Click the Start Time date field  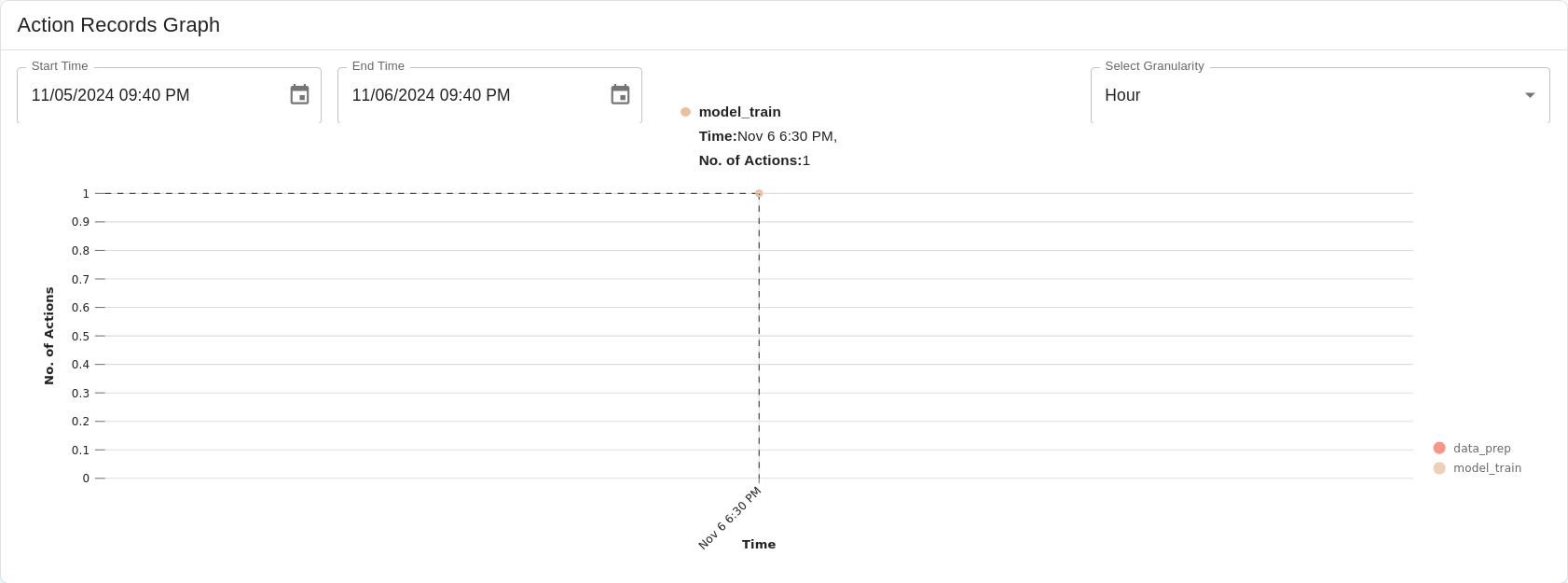click(170, 95)
